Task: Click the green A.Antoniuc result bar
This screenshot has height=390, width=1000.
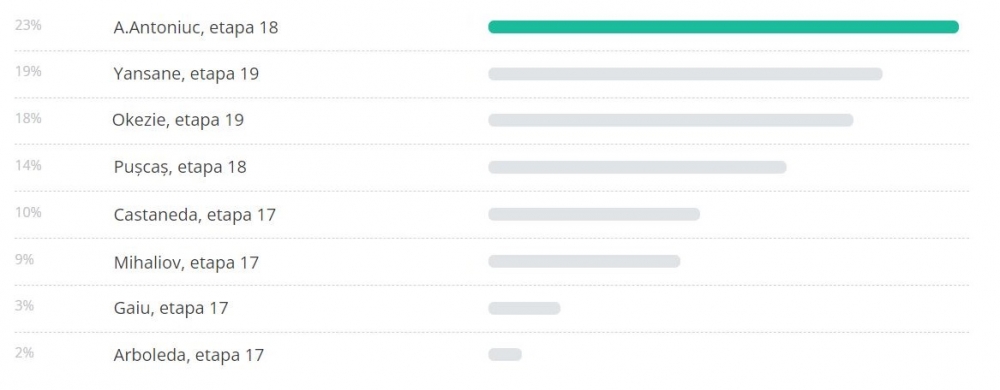Action: pos(724,27)
